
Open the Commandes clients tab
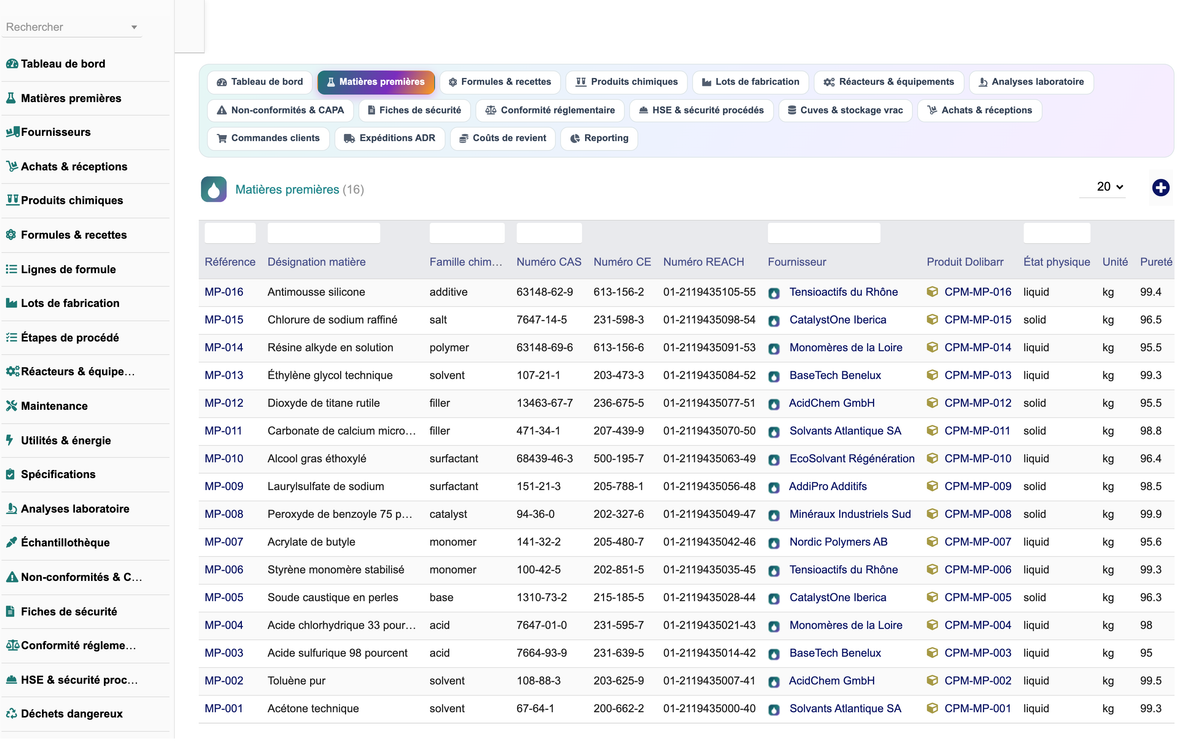(268, 138)
